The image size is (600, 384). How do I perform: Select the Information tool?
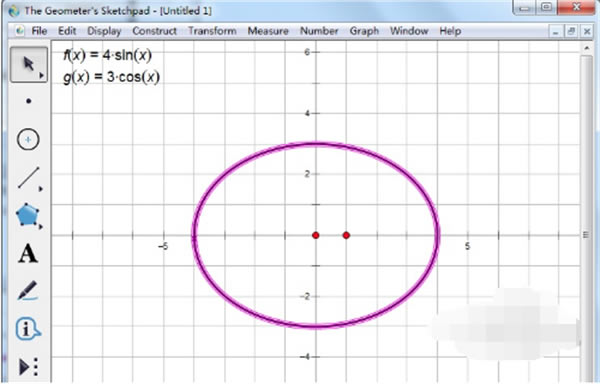point(28,329)
